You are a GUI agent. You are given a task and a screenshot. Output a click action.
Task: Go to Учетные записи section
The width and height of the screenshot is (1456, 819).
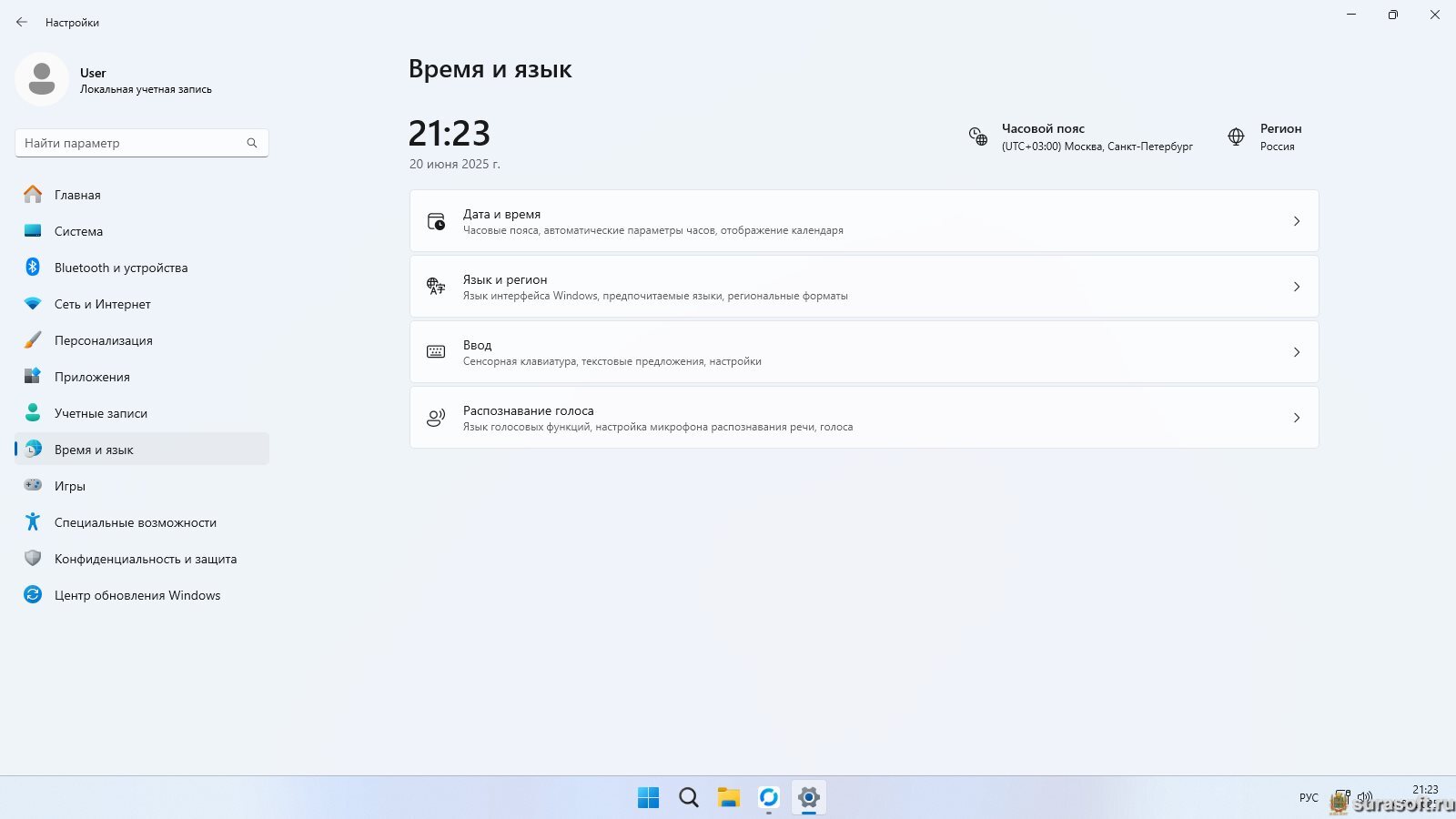click(142, 413)
